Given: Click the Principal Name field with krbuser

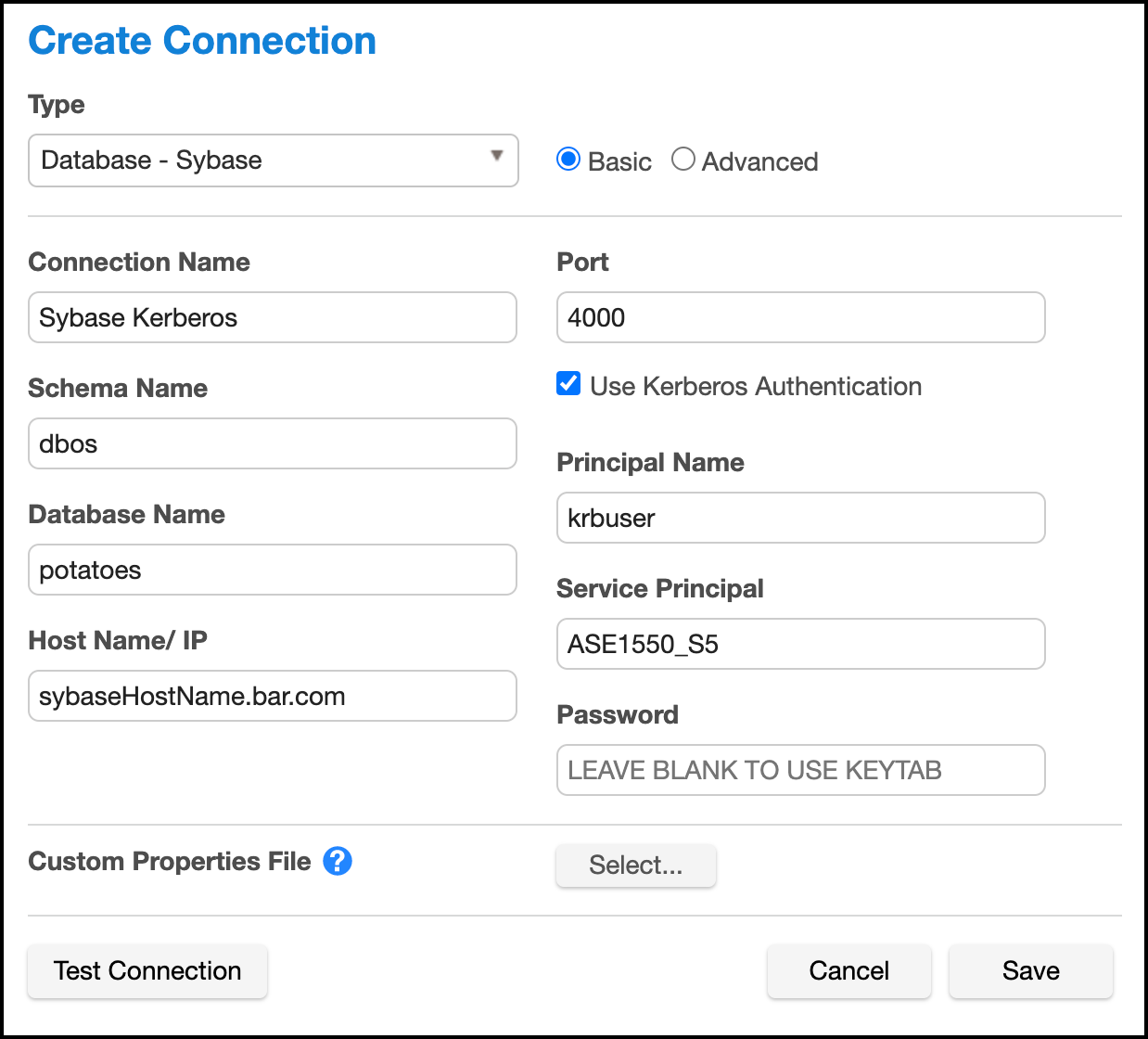Looking at the screenshot, I should click(x=800, y=518).
